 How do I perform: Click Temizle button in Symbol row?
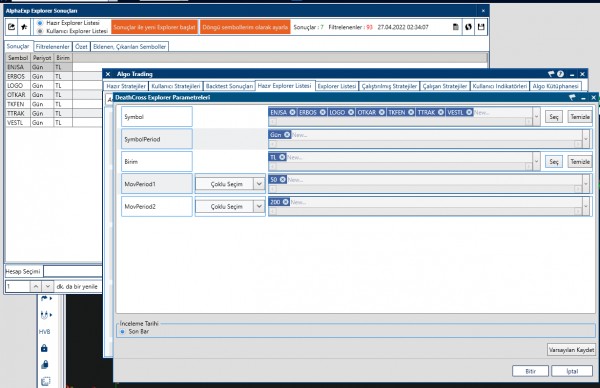point(580,117)
